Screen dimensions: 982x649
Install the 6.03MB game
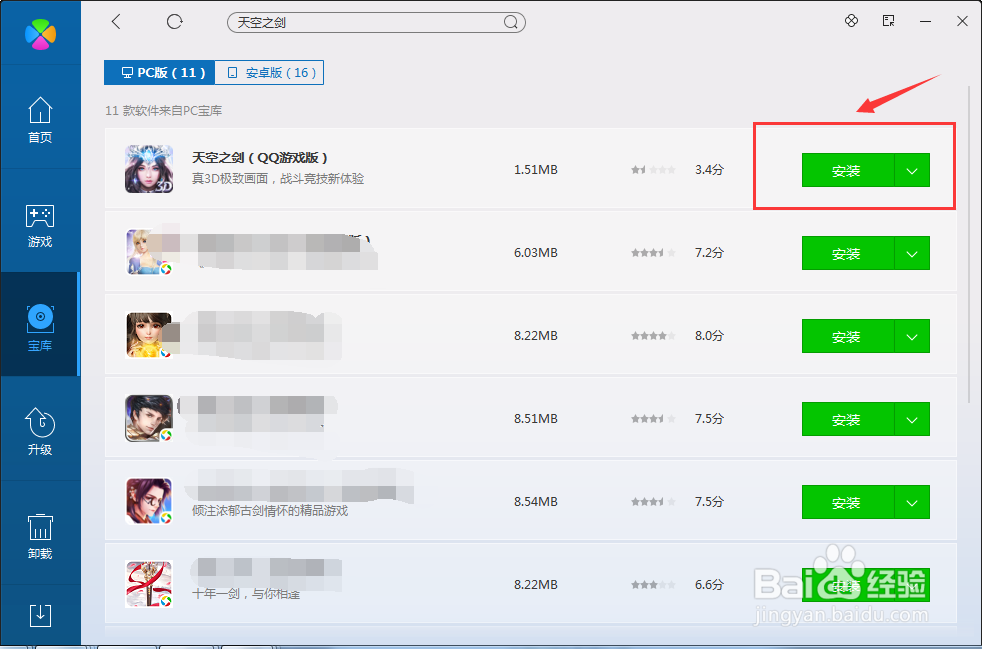click(848, 253)
